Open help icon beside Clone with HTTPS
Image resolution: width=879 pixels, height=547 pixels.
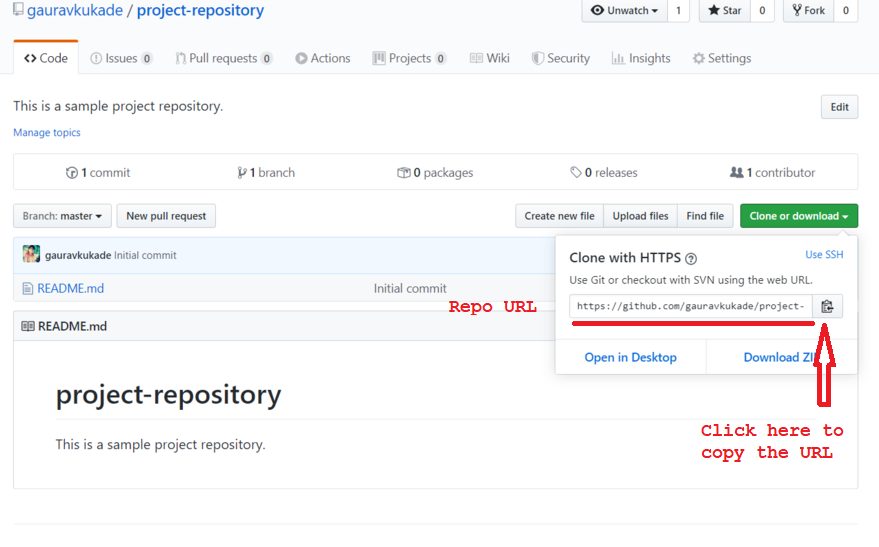pyautogui.click(x=691, y=259)
